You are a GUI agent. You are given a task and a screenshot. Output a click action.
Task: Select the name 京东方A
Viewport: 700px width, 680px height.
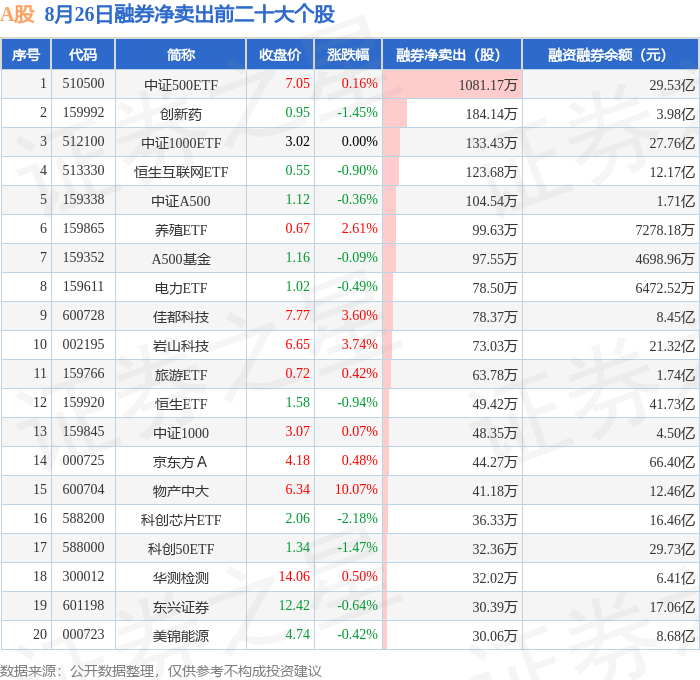(180, 462)
